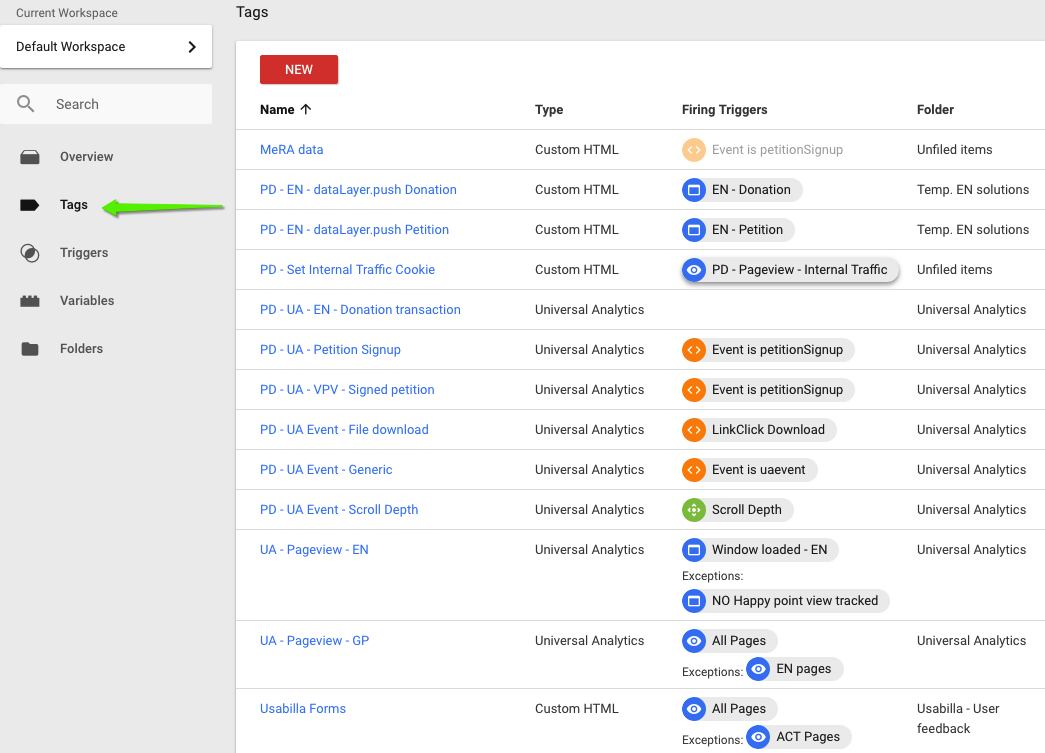
Task: Sort by the Type column header
Action: tap(548, 109)
